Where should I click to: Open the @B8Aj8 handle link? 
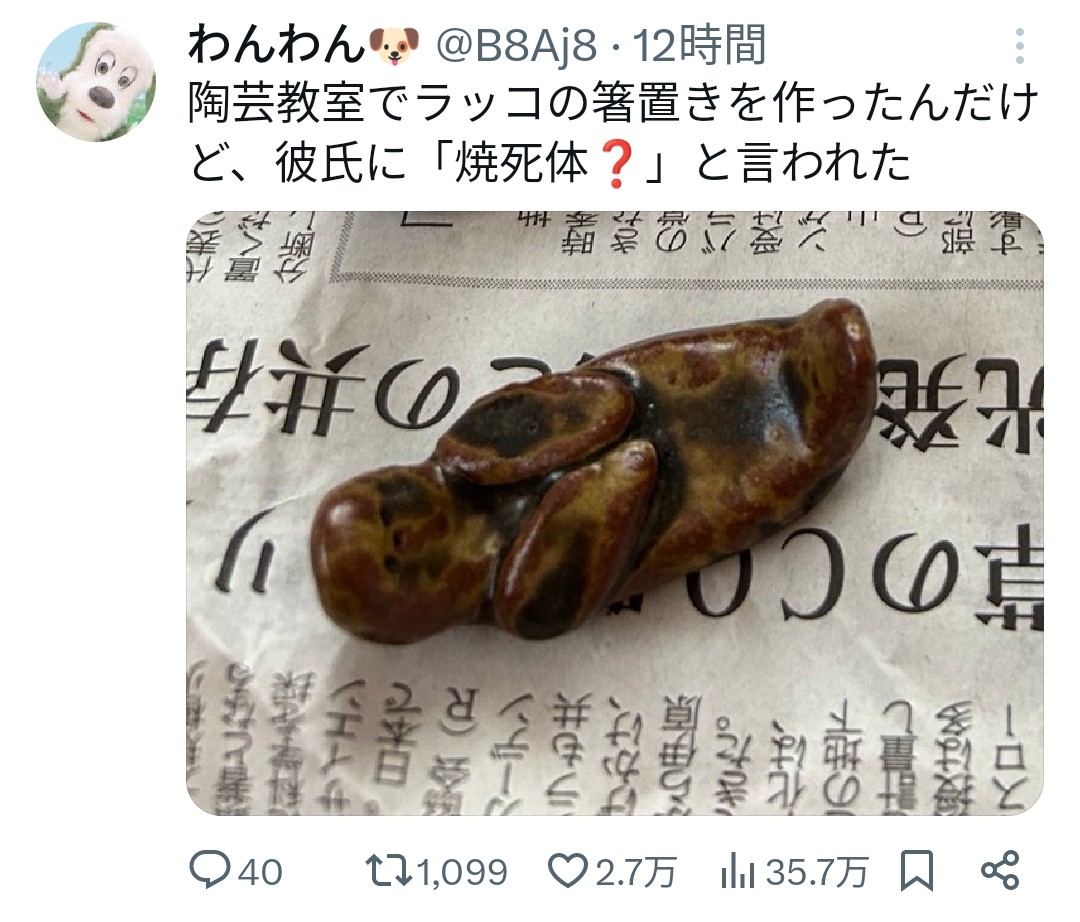[516, 46]
